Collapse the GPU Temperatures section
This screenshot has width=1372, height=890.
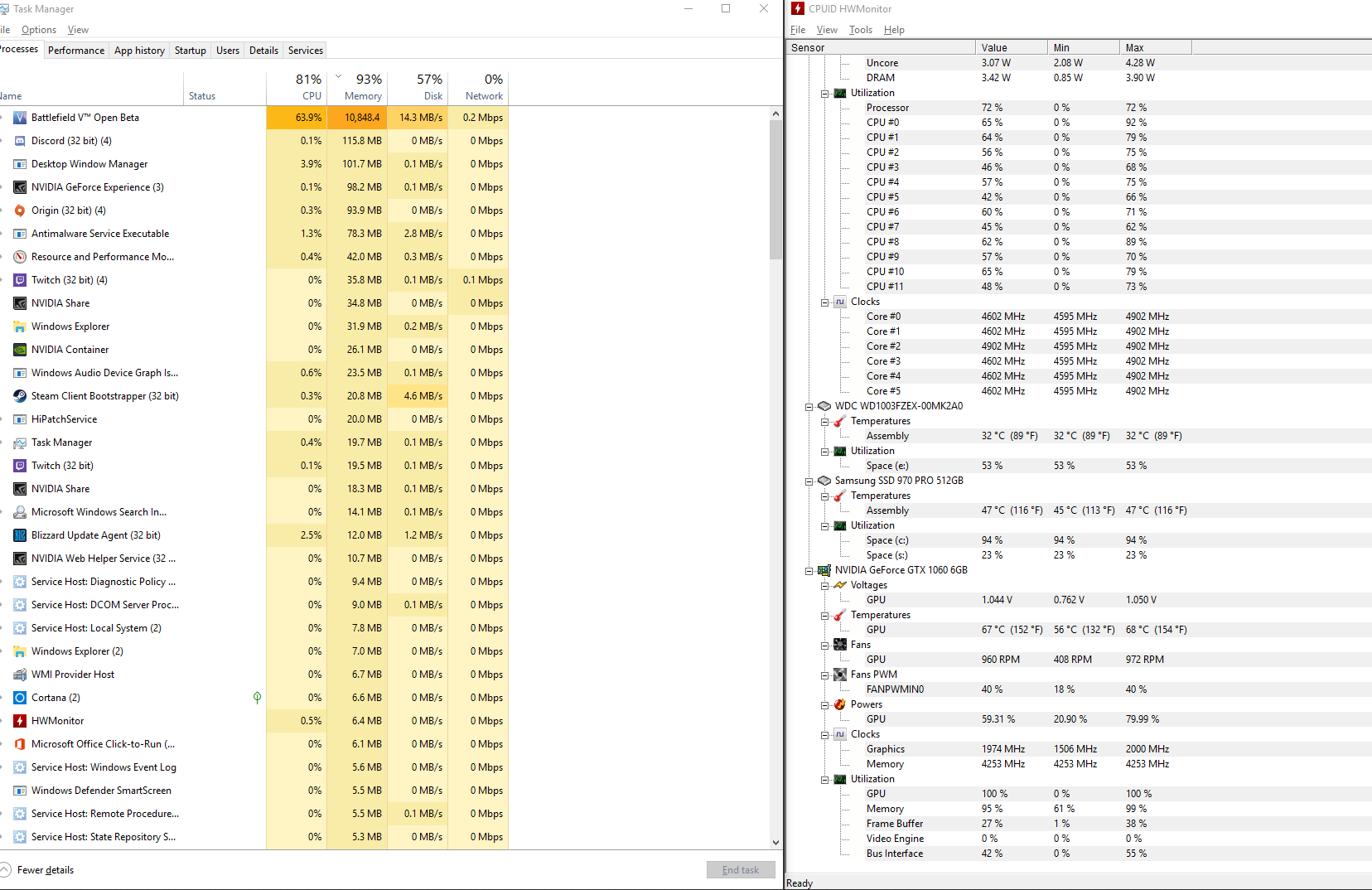[825, 616]
